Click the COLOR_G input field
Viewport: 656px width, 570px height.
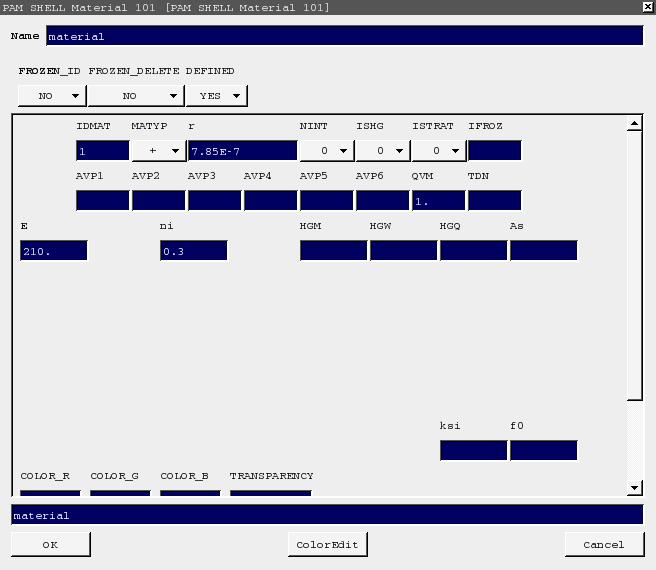pyautogui.click(x=120, y=493)
